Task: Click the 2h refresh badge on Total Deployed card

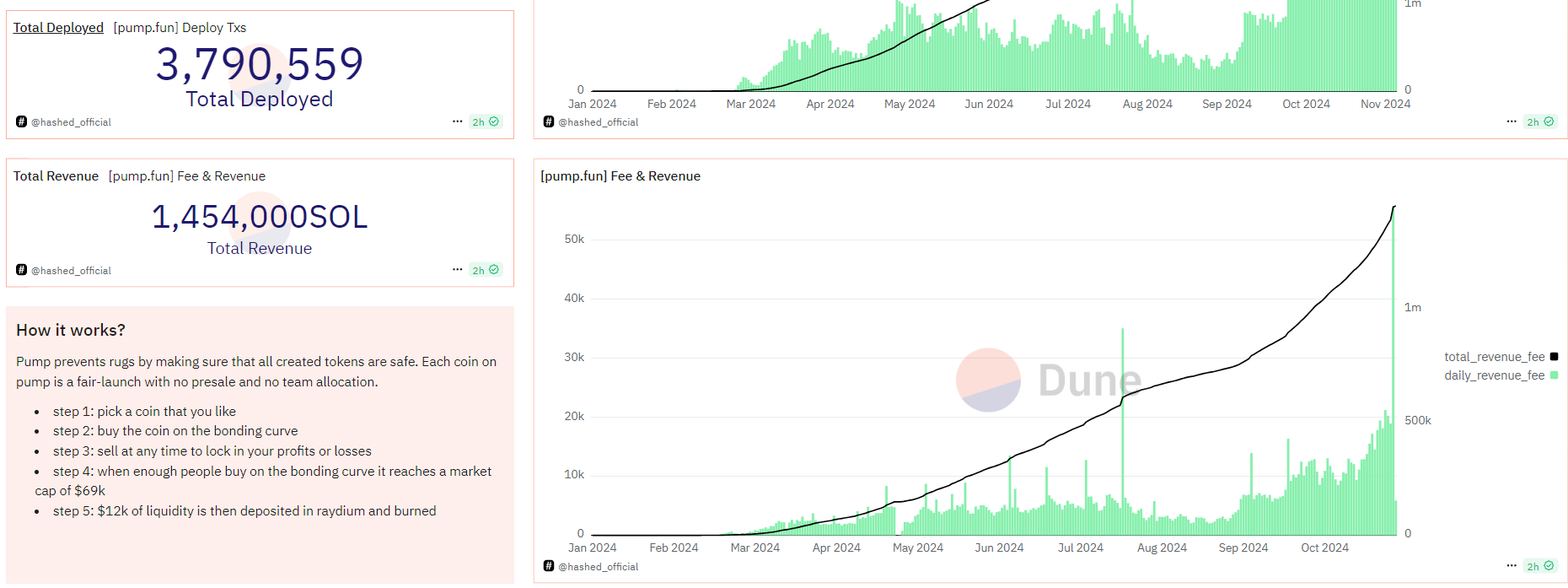Action: pos(486,121)
